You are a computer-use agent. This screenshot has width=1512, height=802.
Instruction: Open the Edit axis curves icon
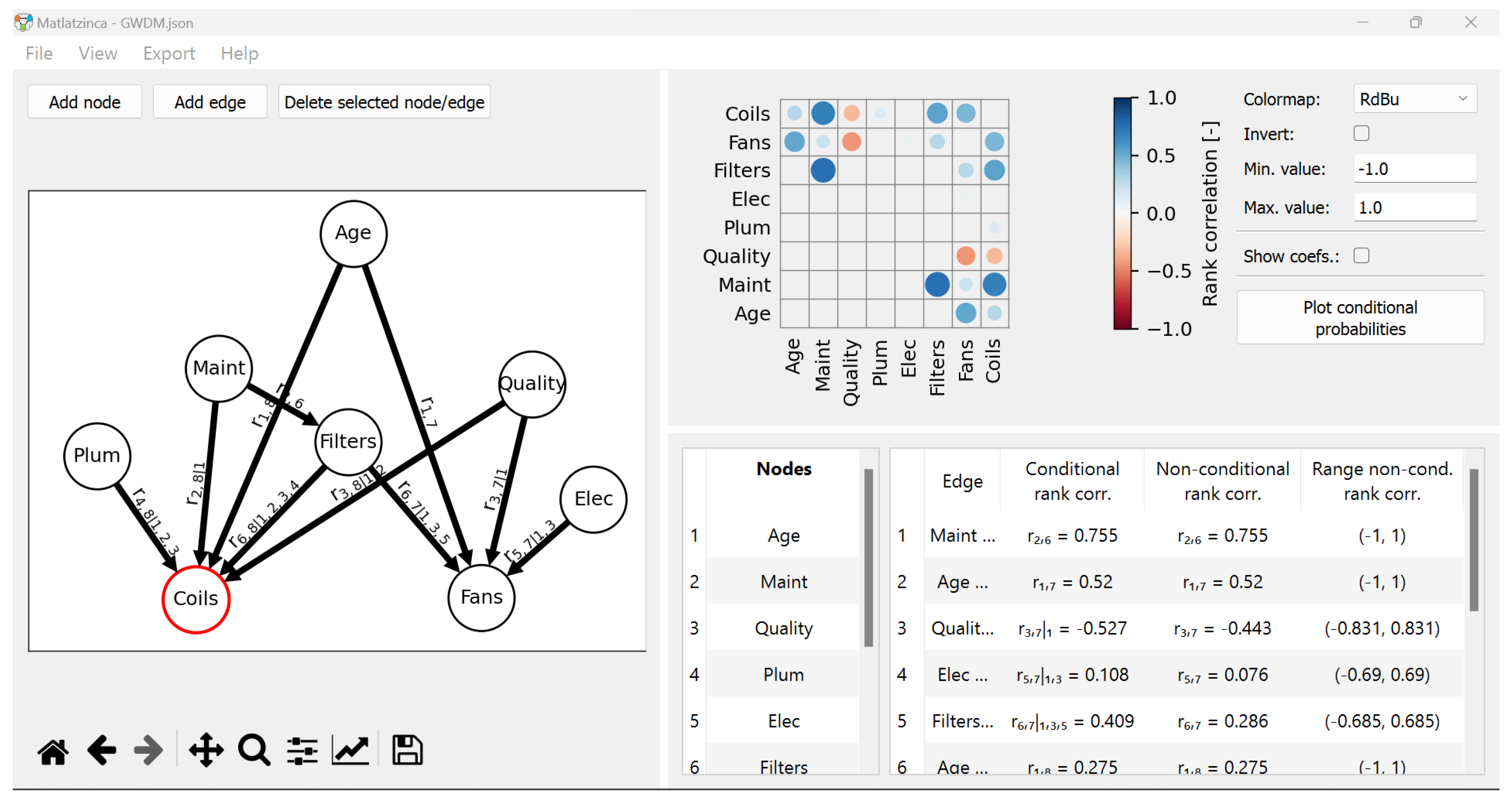coord(350,751)
